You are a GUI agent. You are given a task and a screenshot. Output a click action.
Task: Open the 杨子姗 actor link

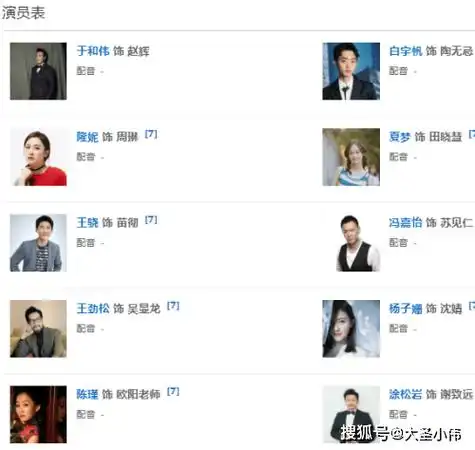point(405,308)
